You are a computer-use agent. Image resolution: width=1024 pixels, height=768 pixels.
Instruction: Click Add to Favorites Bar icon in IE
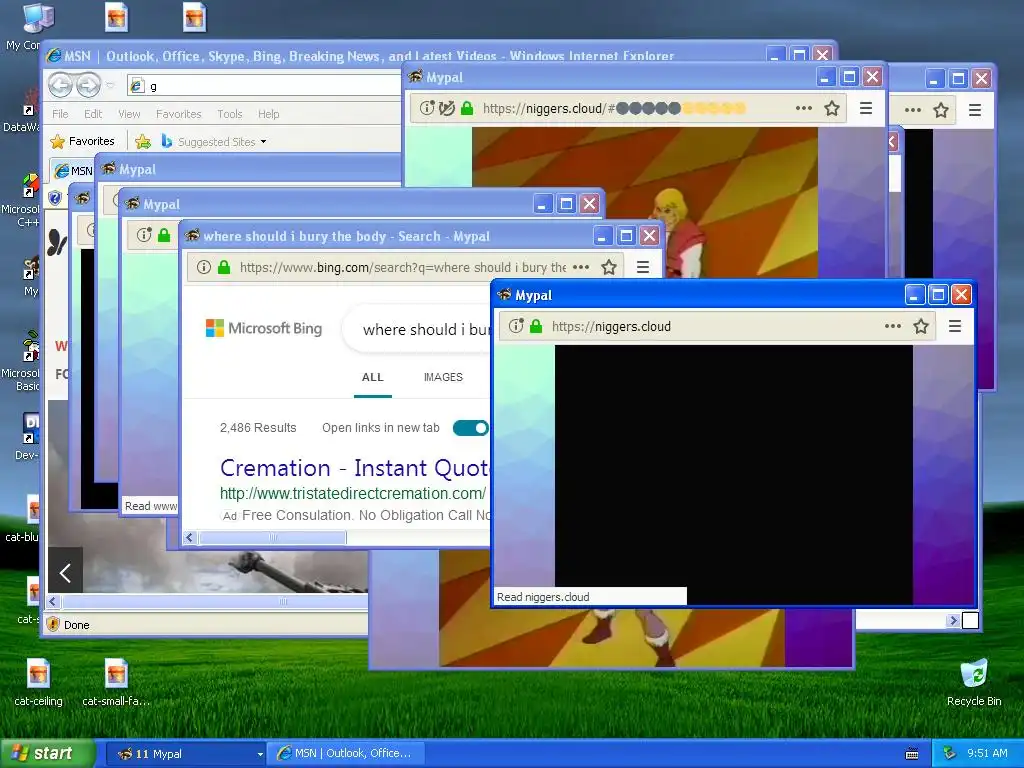click(x=143, y=141)
